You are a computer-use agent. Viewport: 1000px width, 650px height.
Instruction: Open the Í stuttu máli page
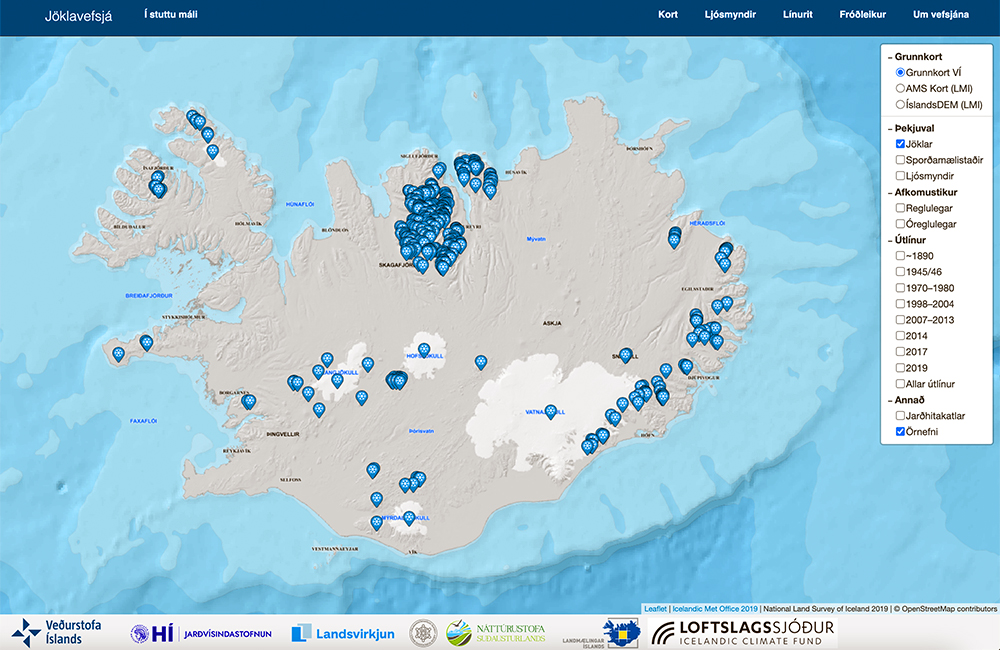(x=170, y=14)
